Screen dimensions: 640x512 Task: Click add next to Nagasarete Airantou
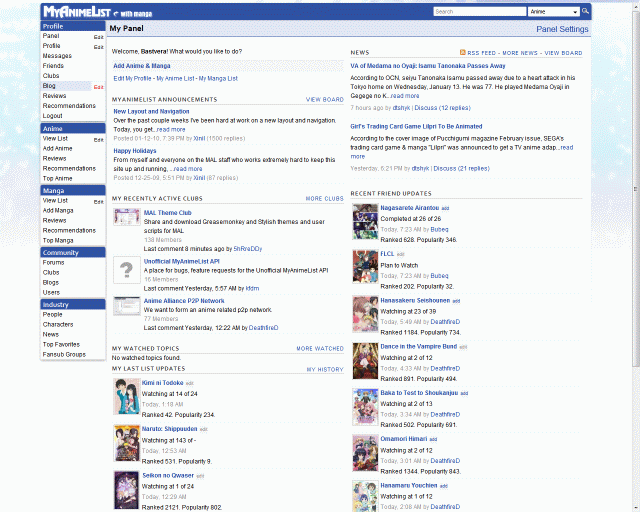(445, 208)
